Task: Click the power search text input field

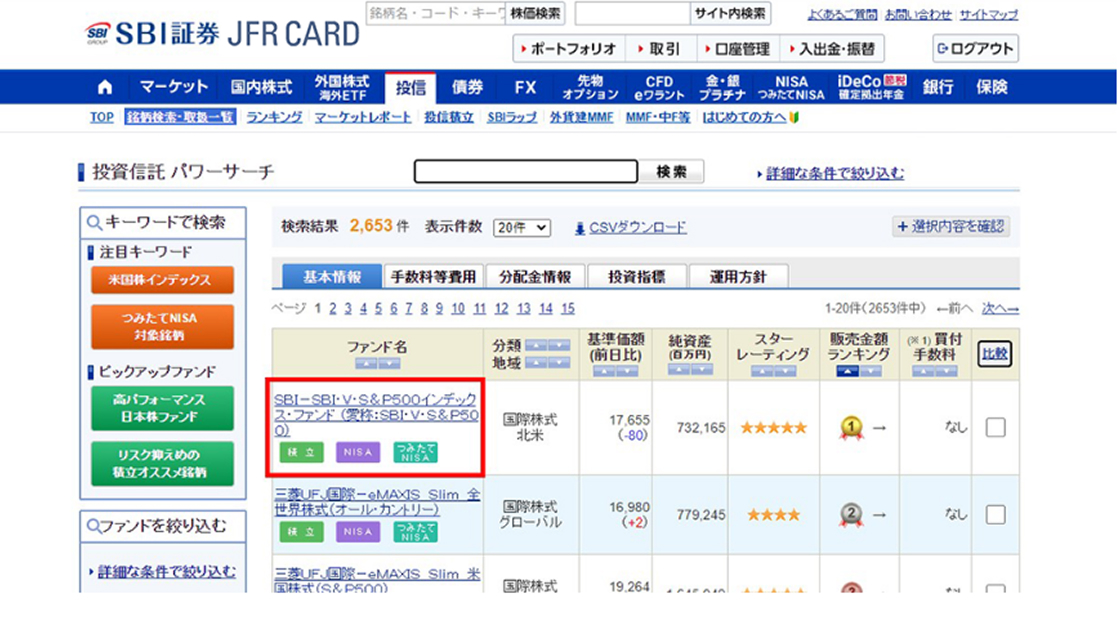Action: [526, 172]
